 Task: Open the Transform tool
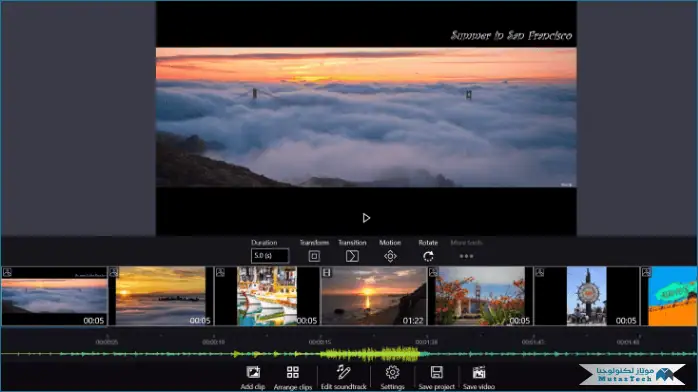[x=314, y=256]
